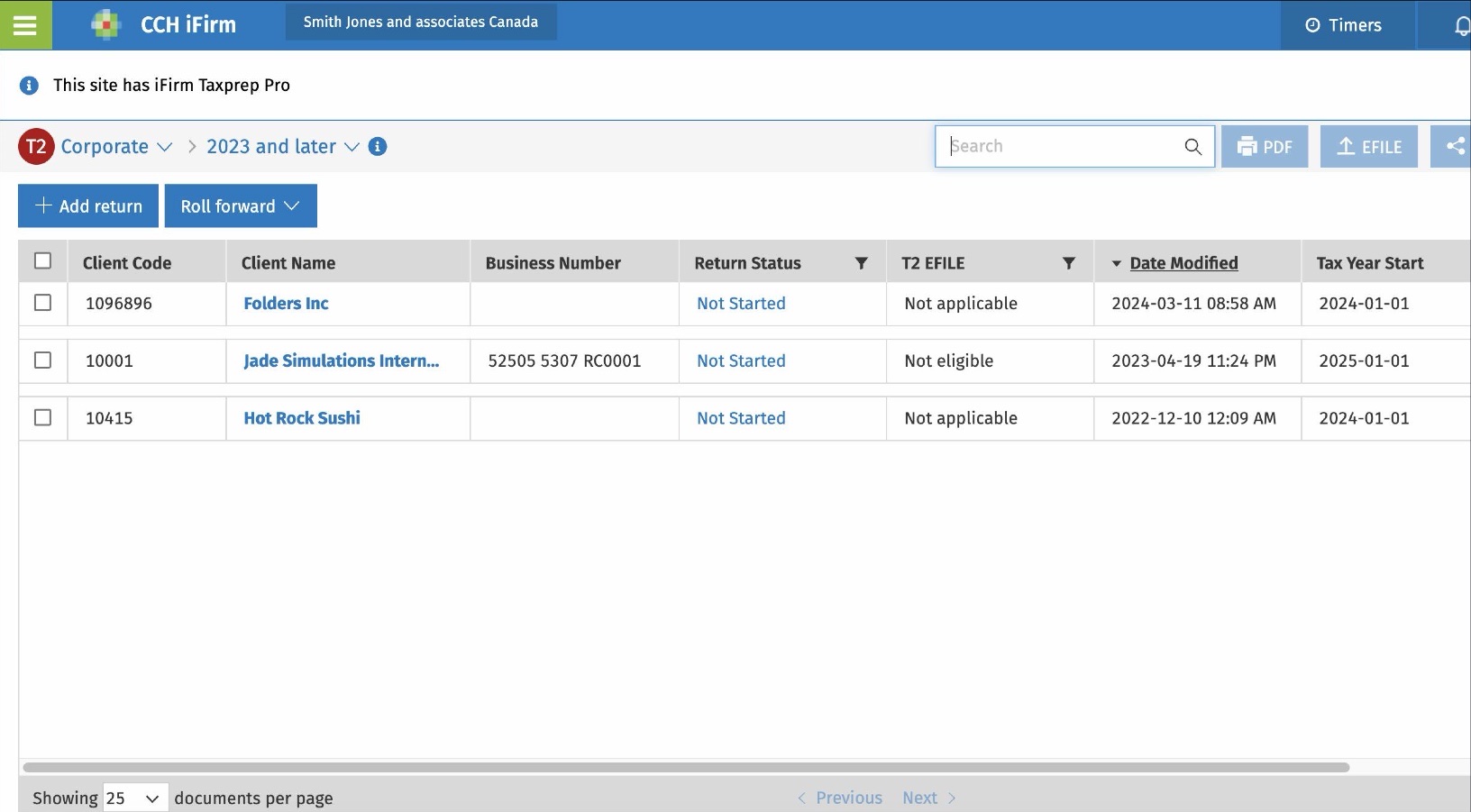Check the Hot Rock Sushi row checkbox
This screenshot has width=1471, height=812.
click(42, 417)
